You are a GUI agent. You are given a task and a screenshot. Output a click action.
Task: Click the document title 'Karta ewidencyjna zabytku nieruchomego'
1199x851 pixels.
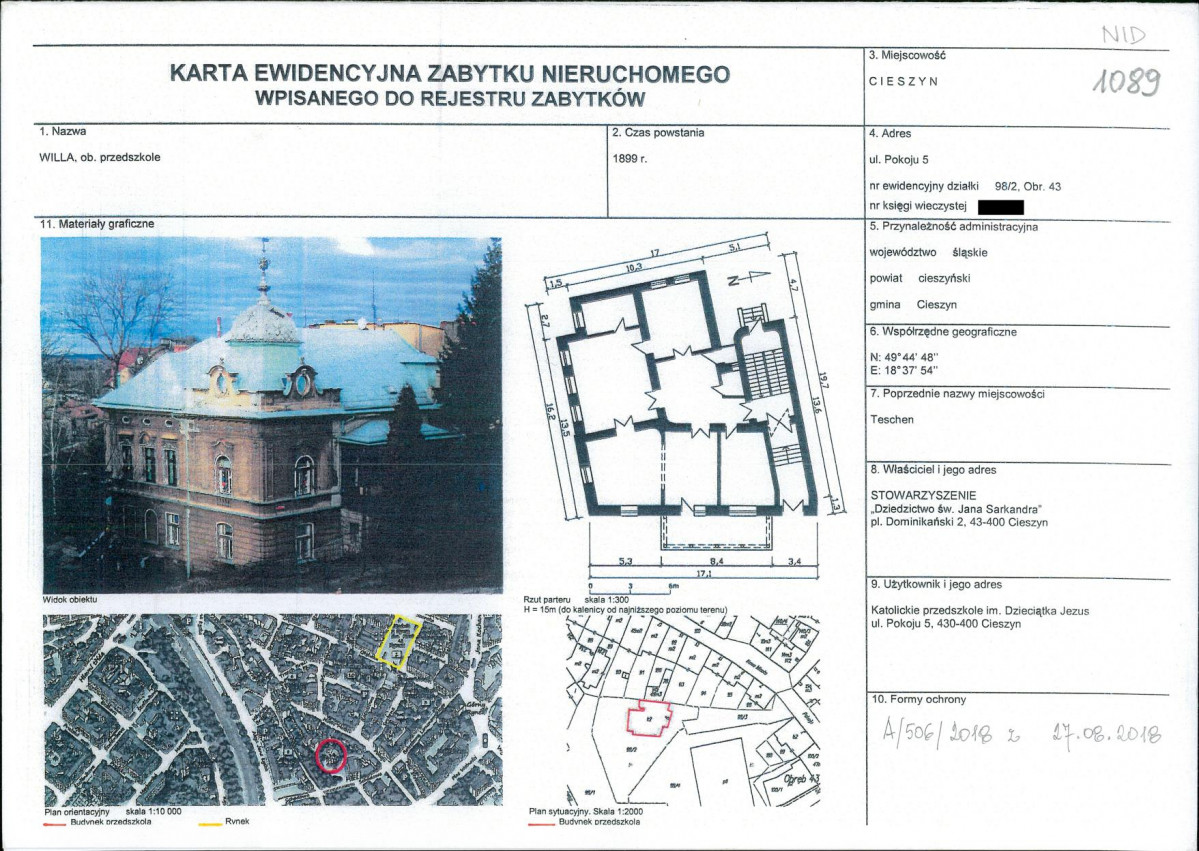pyautogui.click(x=450, y=74)
